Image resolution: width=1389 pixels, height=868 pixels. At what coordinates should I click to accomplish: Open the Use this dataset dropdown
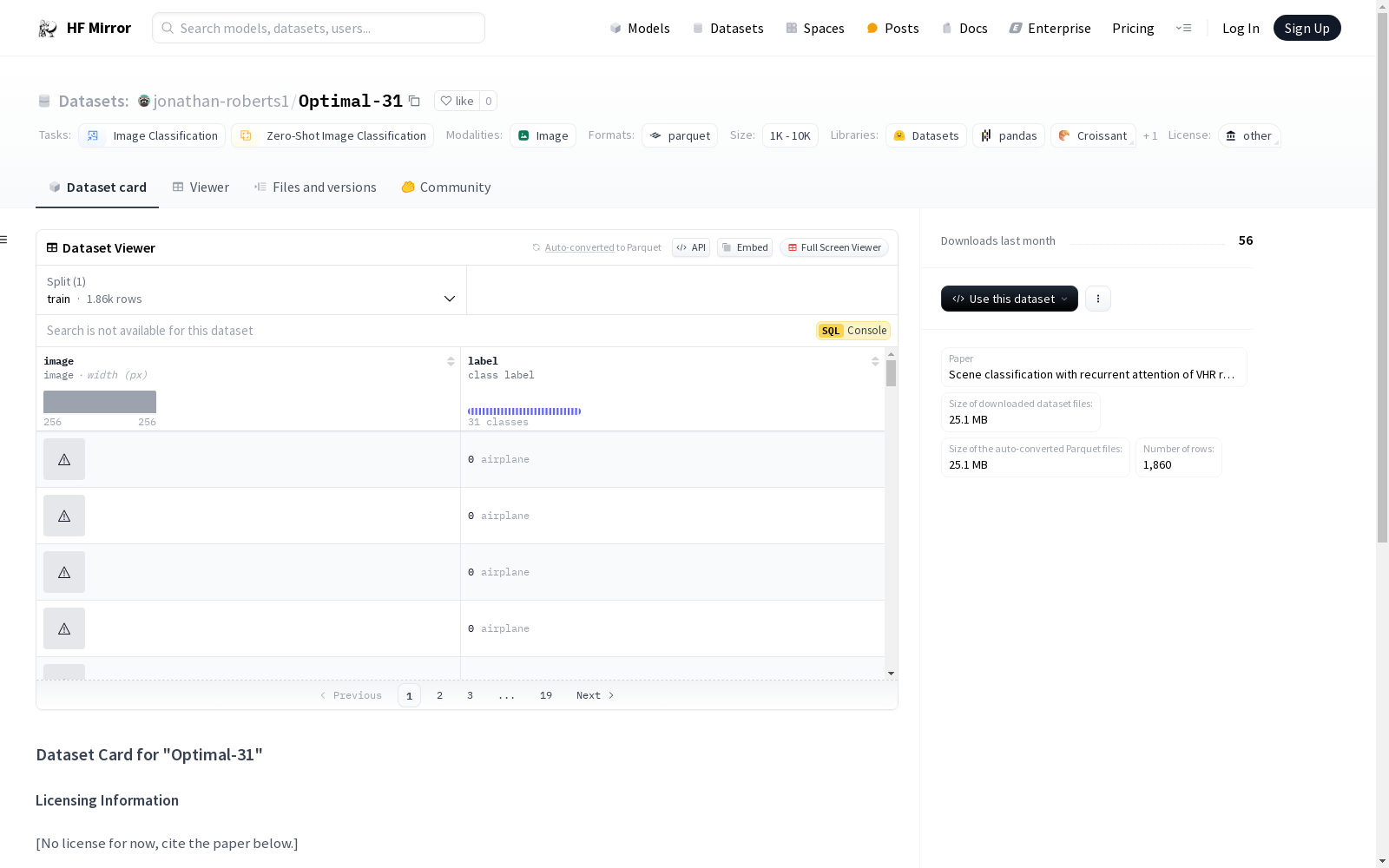click(1010, 299)
